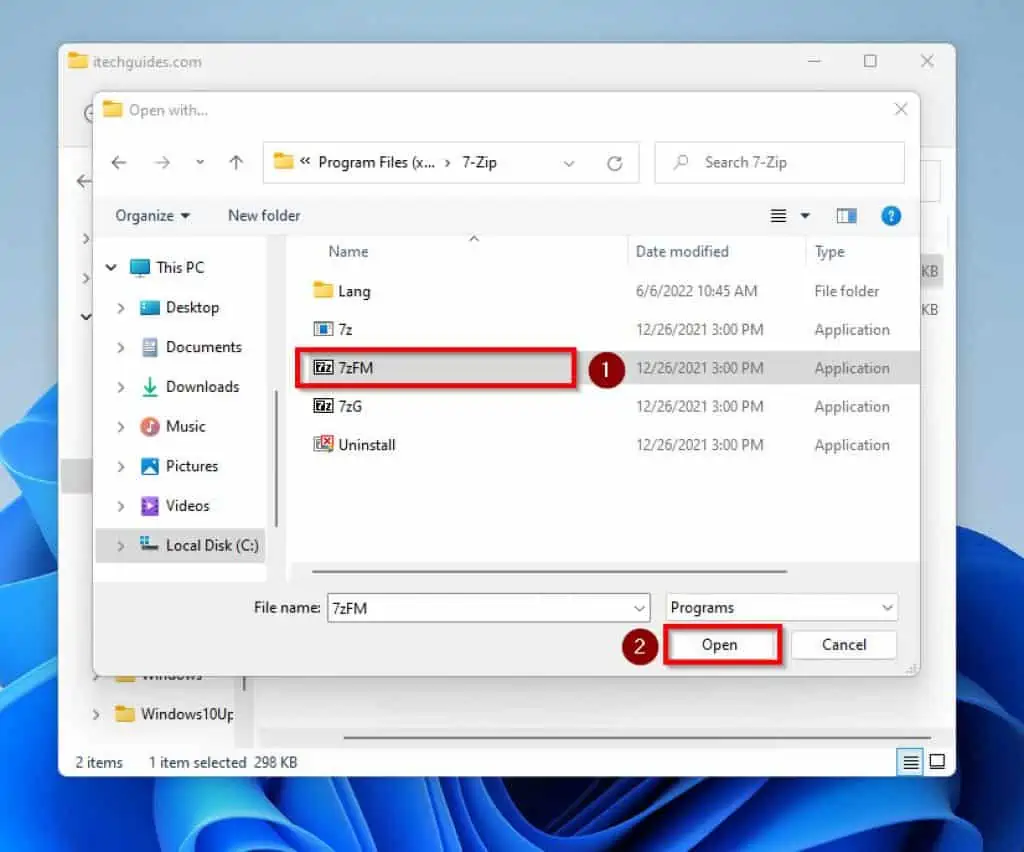Click the 7-Zip breadcrumb segment
The height and width of the screenshot is (852, 1024).
tap(479, 163)
